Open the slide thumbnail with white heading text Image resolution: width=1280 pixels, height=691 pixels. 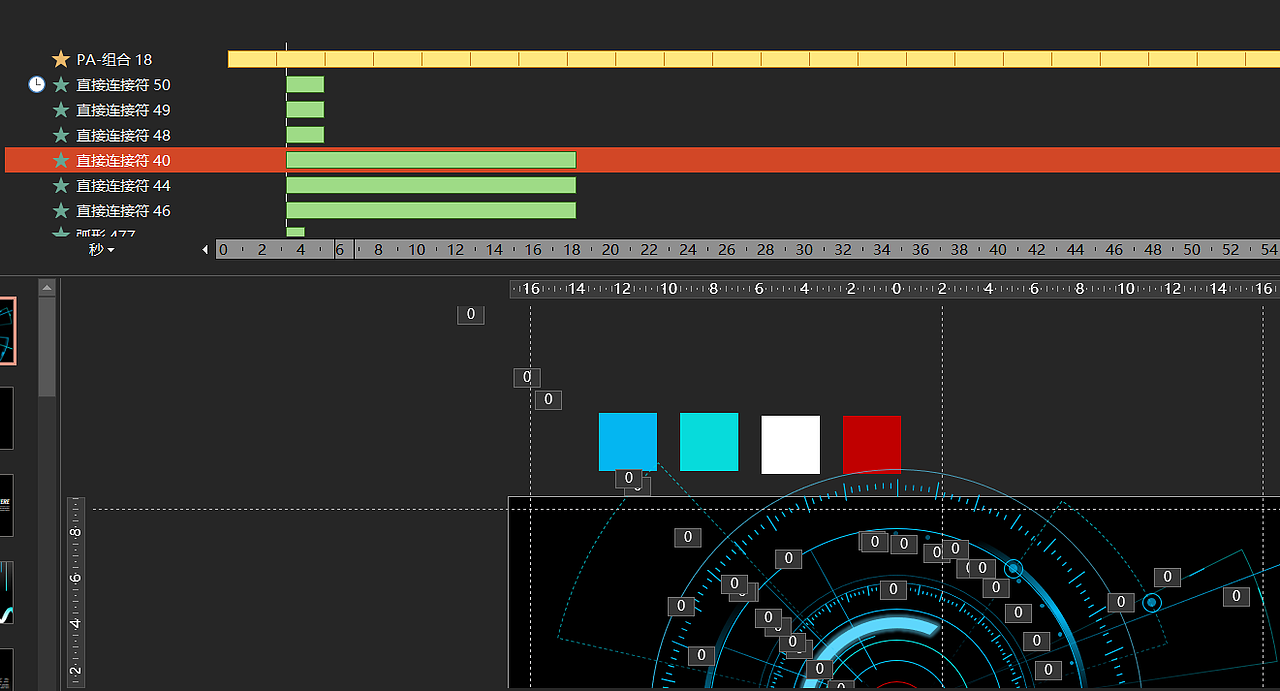coord(7,505)
